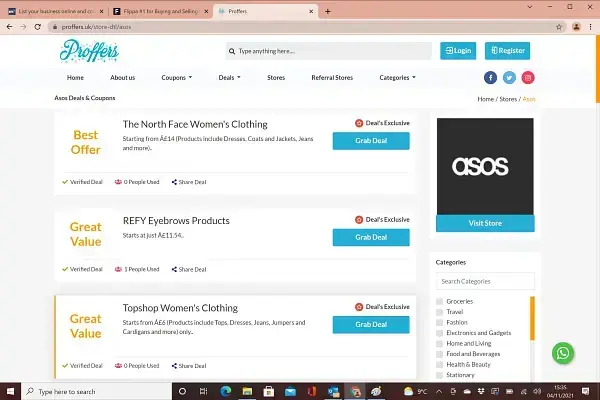Viewport: 600px width, 400px height.
Task: Tick the Fashion category checkbox
Action: pyautogui.click(x=439, y=323)
